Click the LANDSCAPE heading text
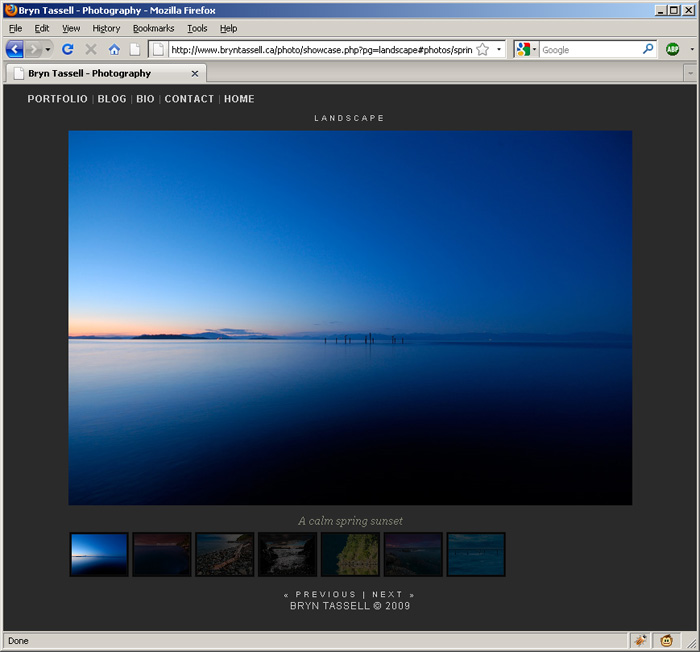Viewport: 700px width, 652px height. 349,118
